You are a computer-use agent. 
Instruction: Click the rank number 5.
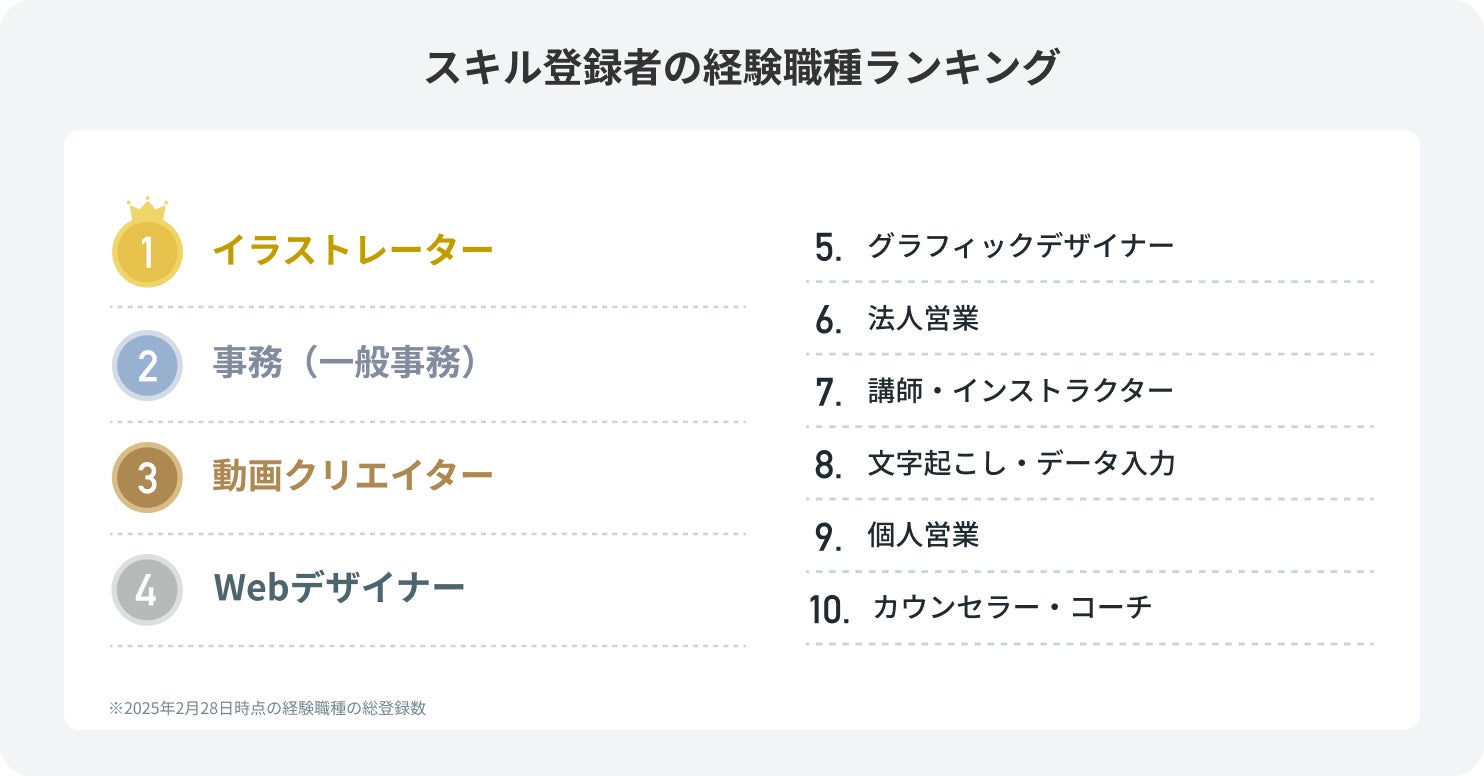829,248
